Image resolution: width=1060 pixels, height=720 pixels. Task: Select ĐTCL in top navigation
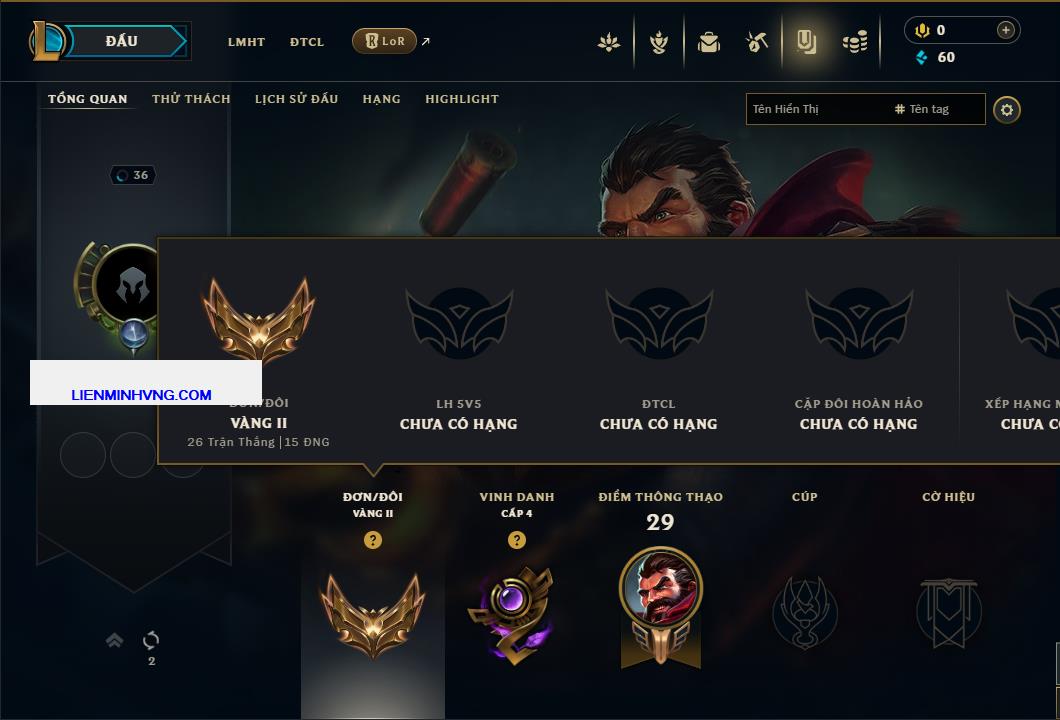click(307, 42)
